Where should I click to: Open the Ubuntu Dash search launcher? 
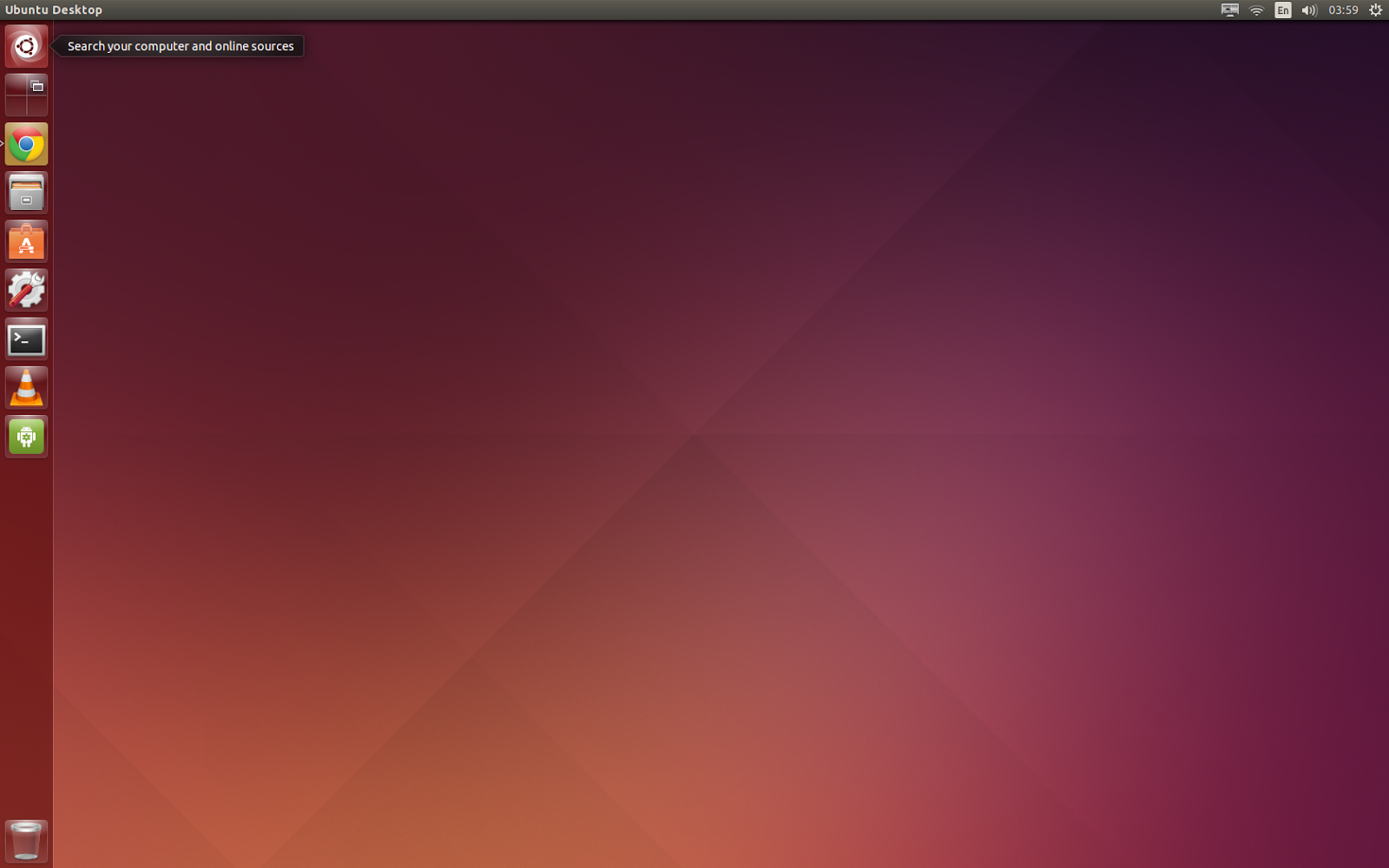coord(26,46)
